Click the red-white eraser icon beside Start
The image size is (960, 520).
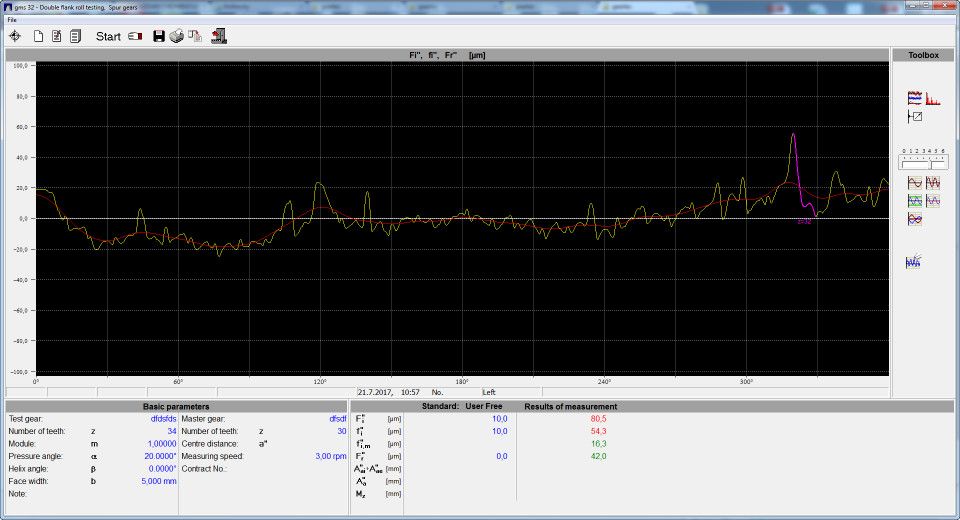click(x=136, y=36)
